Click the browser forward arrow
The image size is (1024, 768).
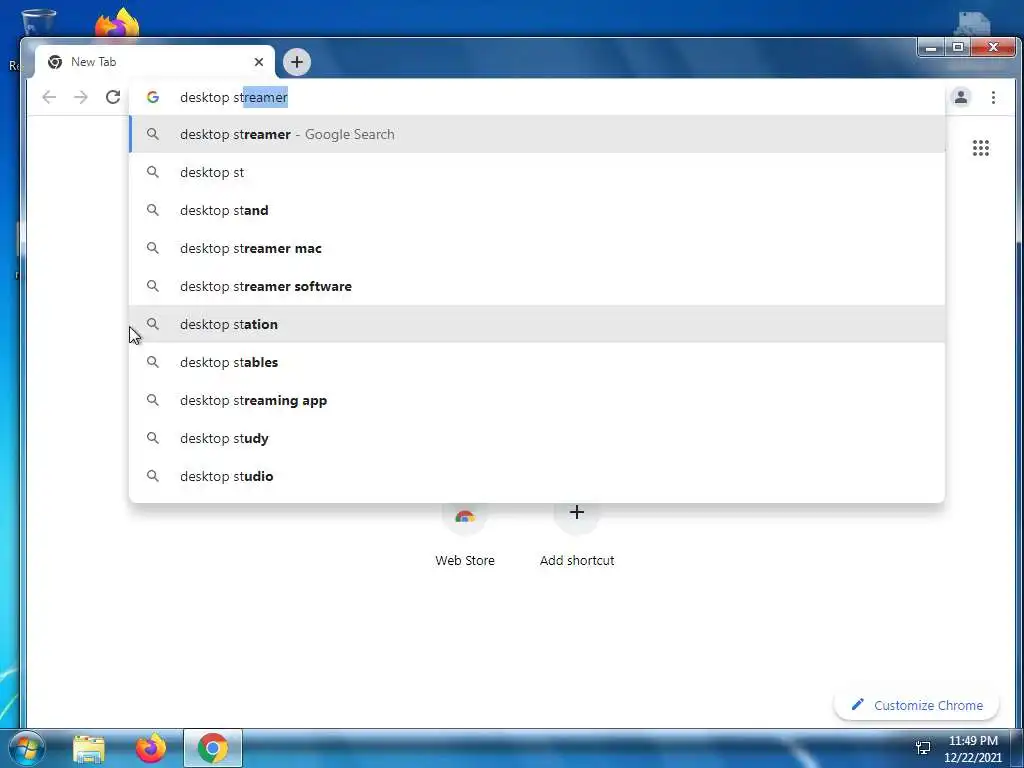tap(81, 97)
